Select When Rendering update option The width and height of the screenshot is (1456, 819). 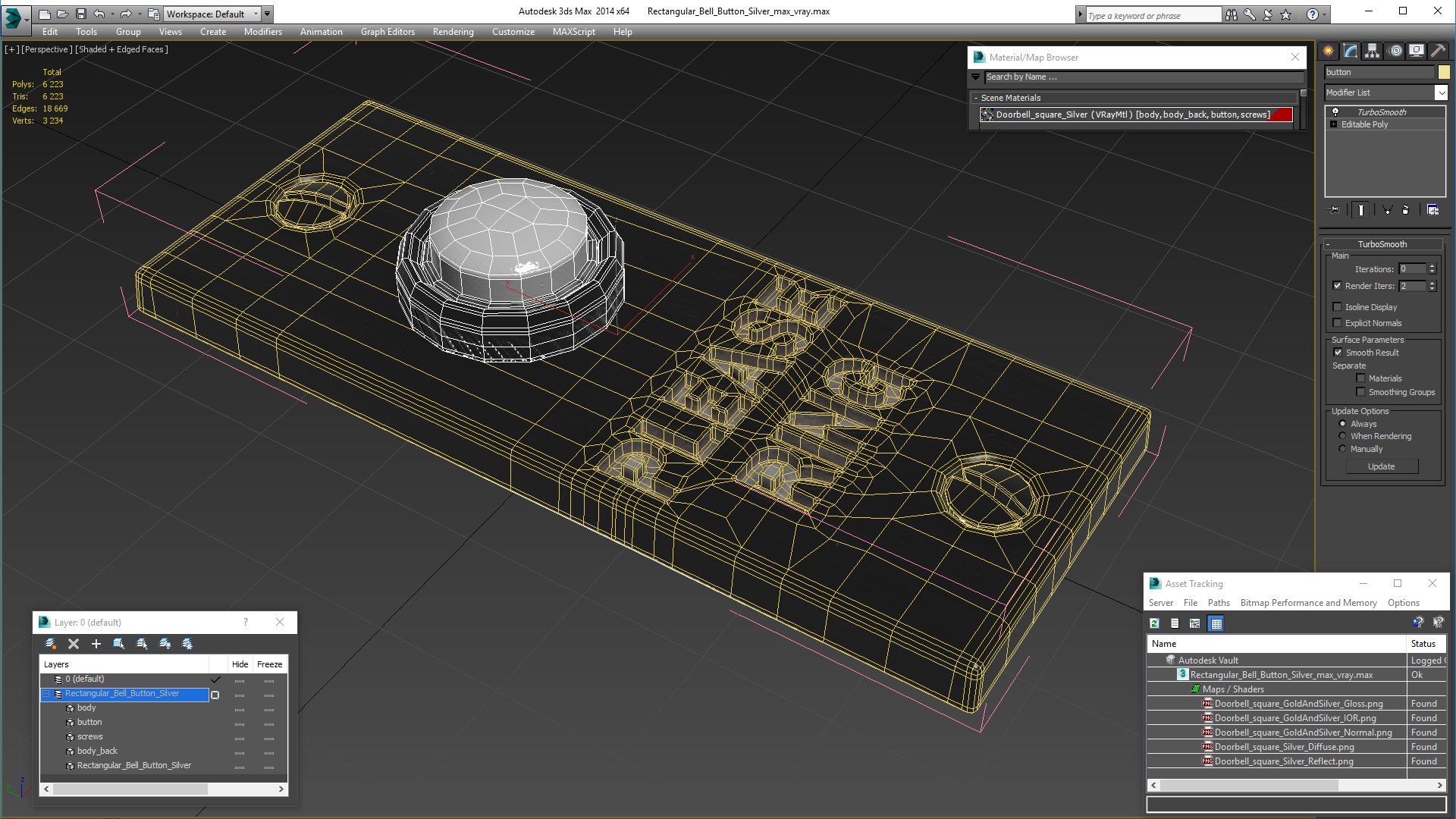[1343, 436]
